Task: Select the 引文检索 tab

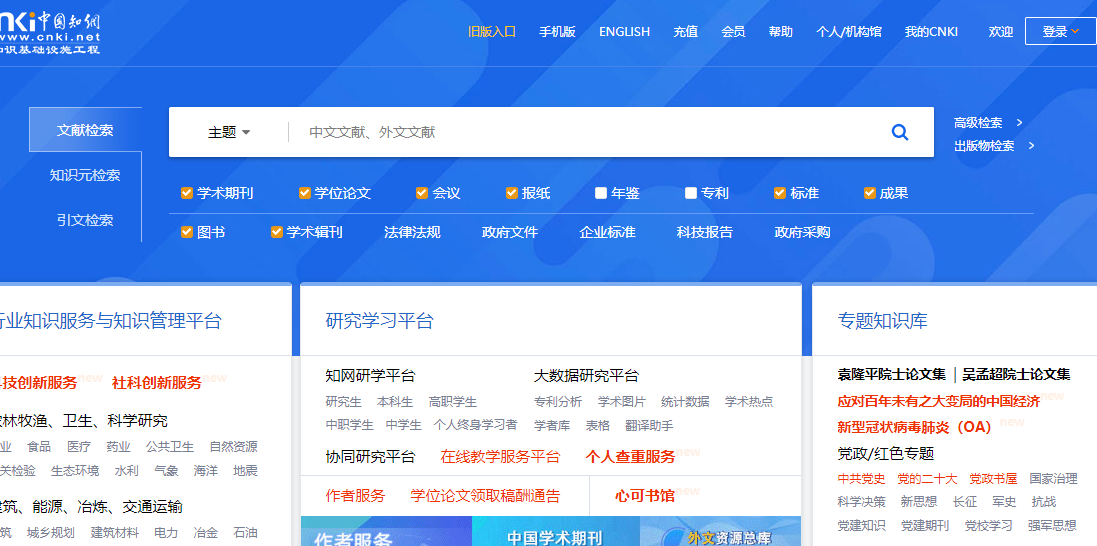Action: (x=85, y=220)
